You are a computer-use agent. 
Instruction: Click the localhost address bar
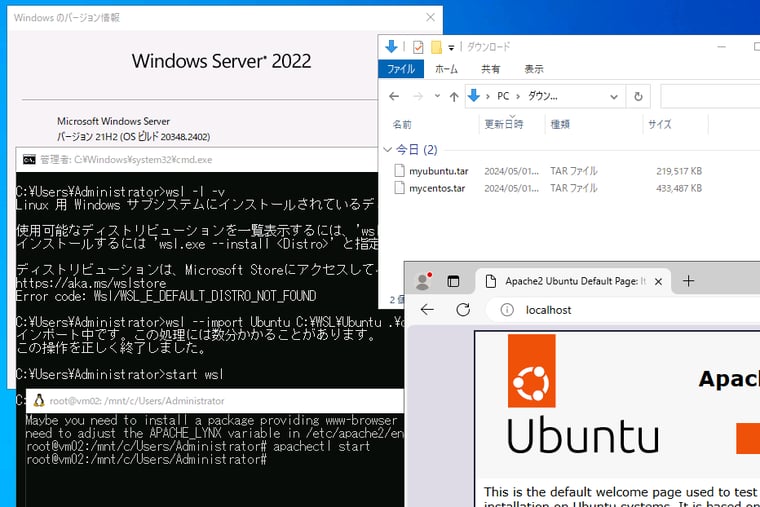point(623,310)
